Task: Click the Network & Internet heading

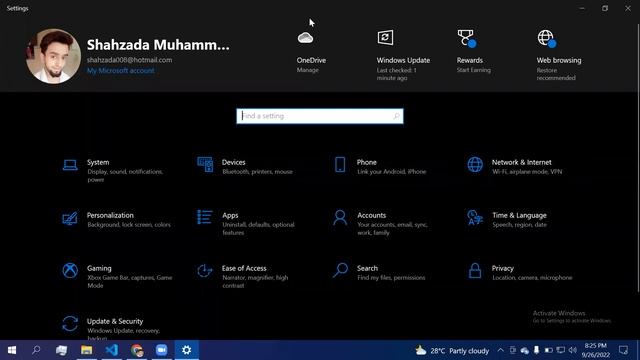Action: (521, 162)
